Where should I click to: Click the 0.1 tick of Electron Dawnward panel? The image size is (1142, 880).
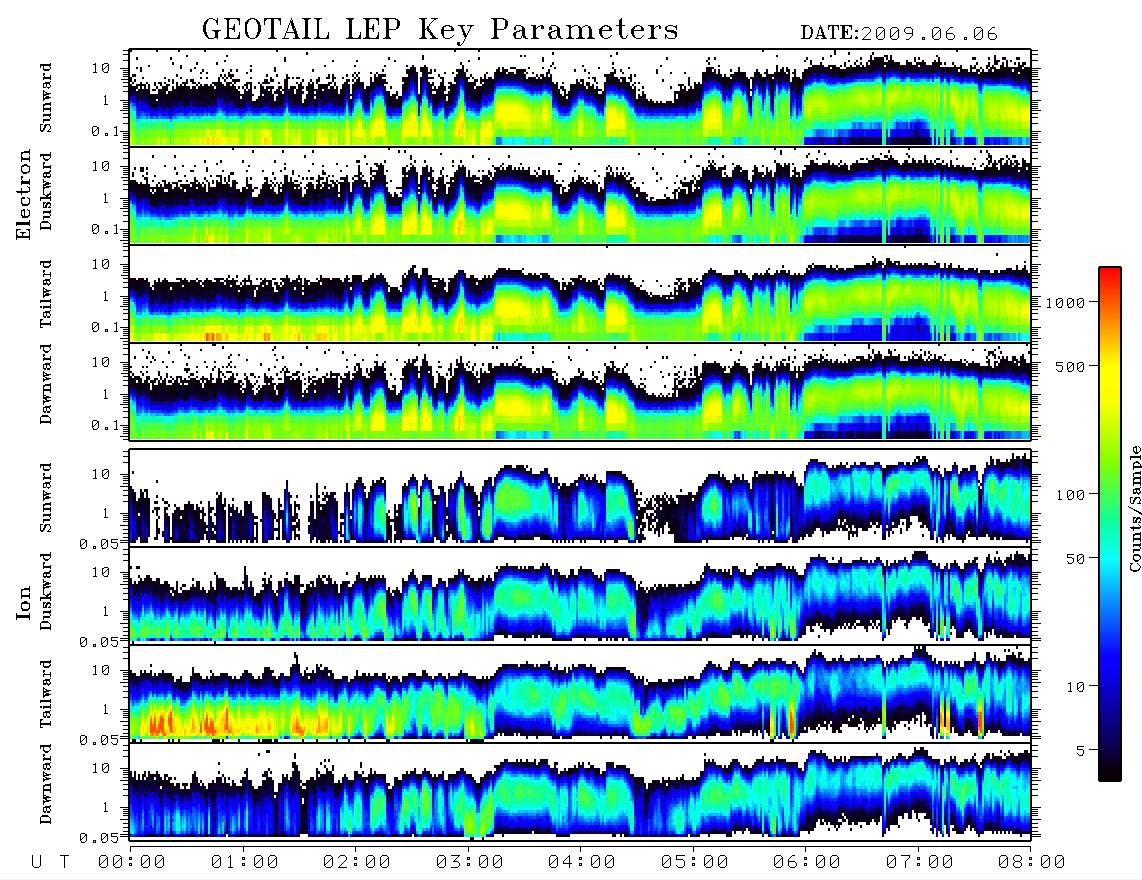click(x=106, y=425)
